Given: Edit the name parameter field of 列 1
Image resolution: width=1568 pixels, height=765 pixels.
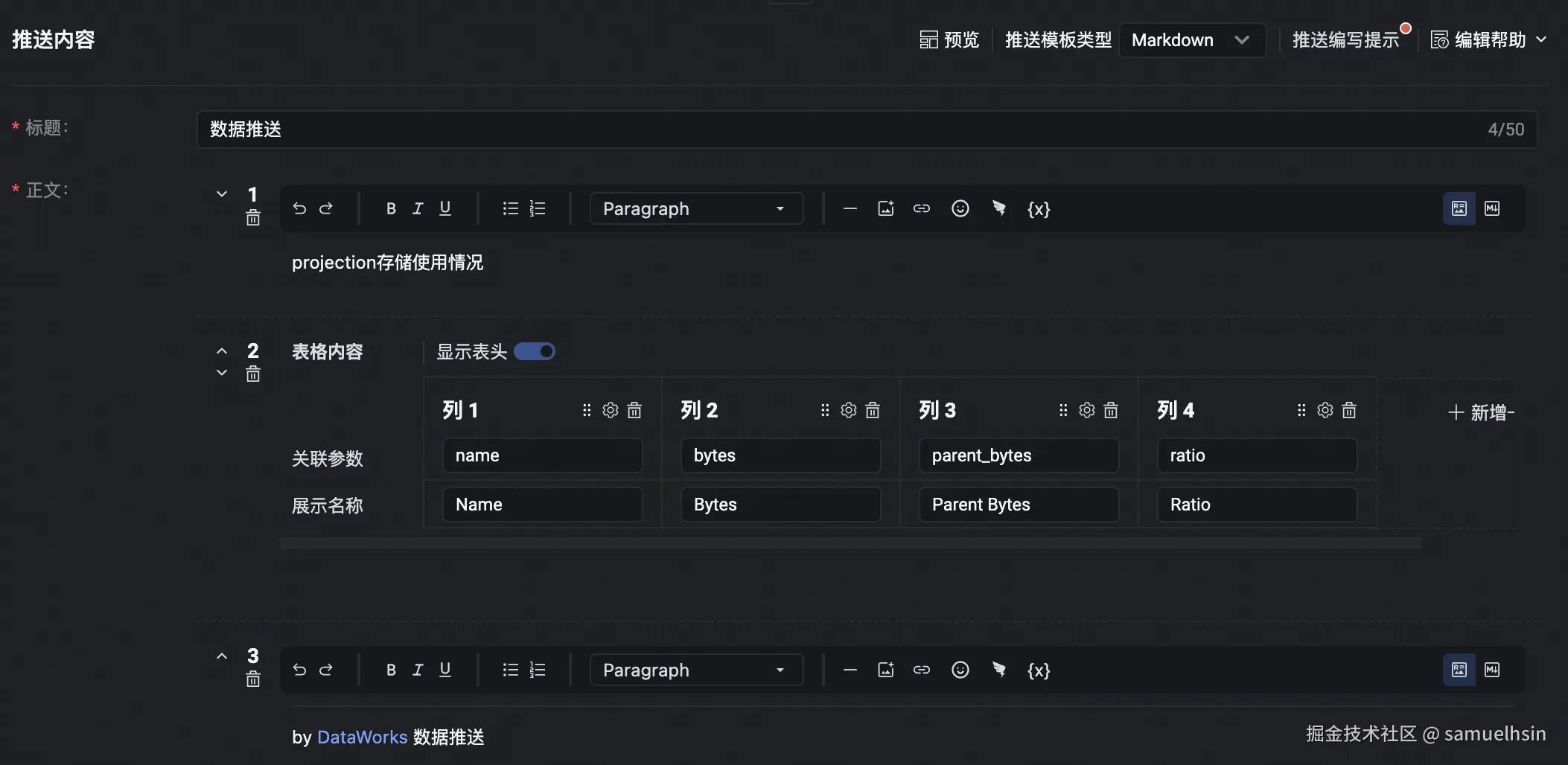Looking at the screenshot, I should 543,455.
